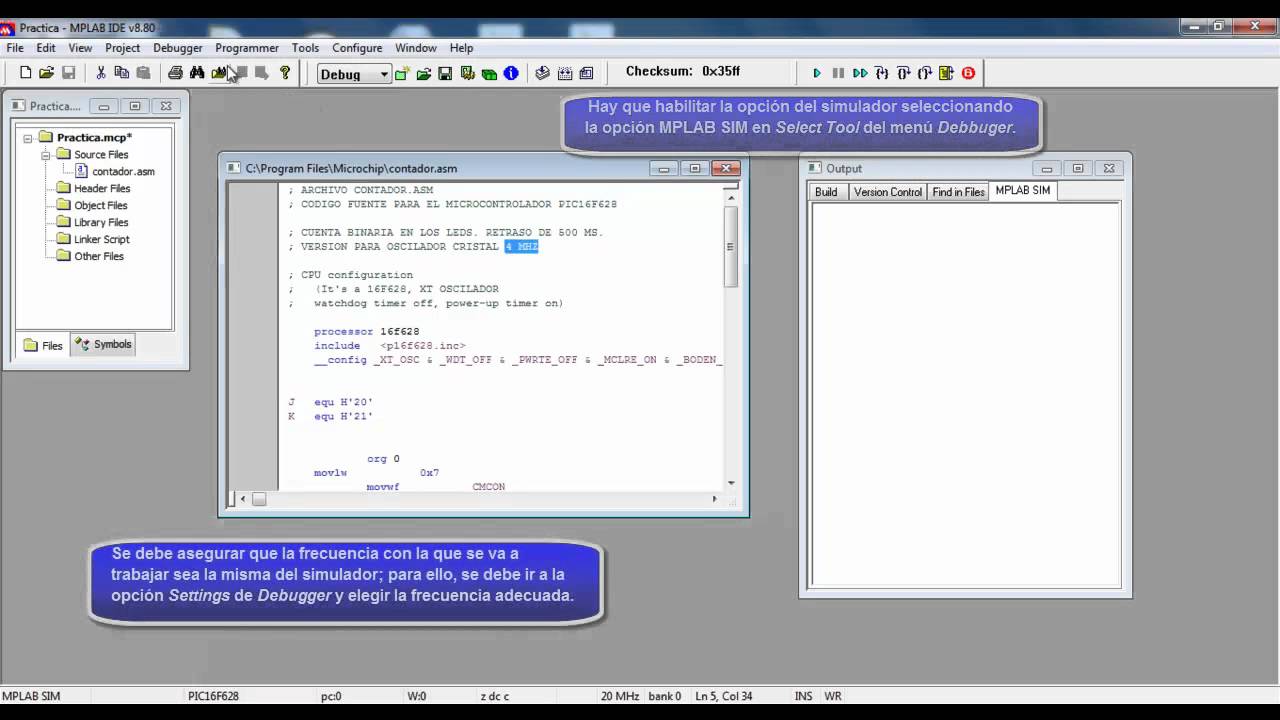Click the Open File folder icon
This screenshot has width=1280, height=720.
pyautogui.click(x=47, y=73)
